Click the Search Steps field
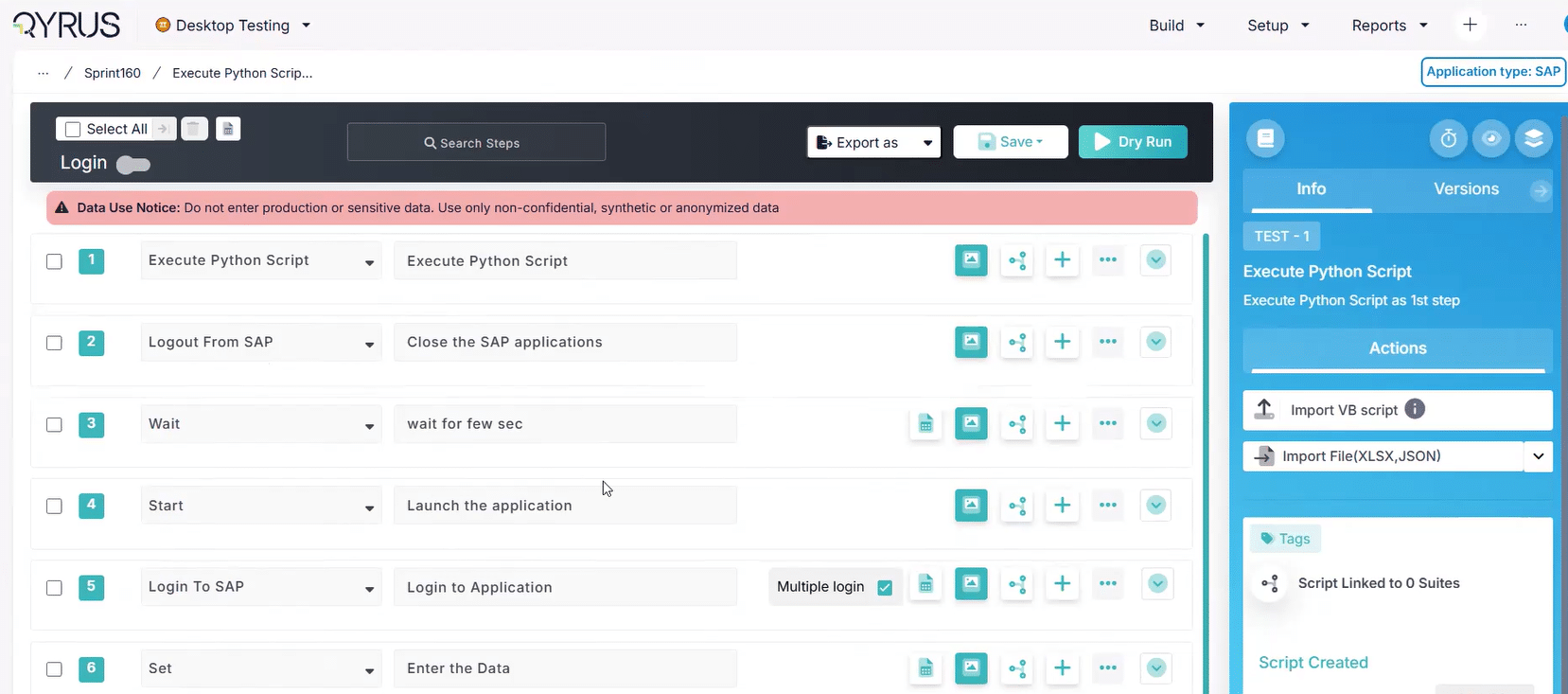The height and width of the screenshot is (694, 1568). coord(476,143)
